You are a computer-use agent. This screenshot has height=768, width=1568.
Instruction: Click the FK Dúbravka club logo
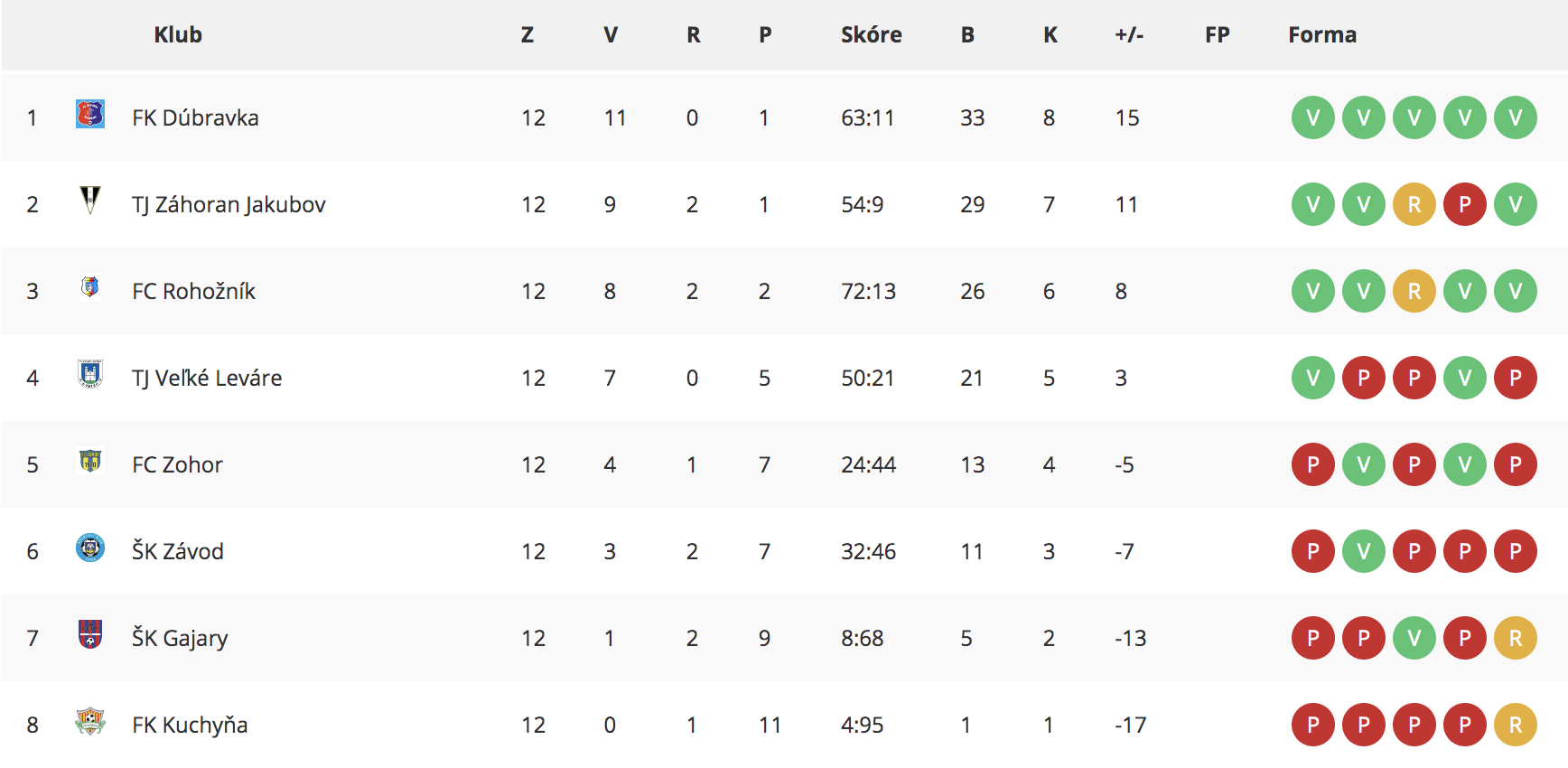pyautogui.click(x=90, y=114)
